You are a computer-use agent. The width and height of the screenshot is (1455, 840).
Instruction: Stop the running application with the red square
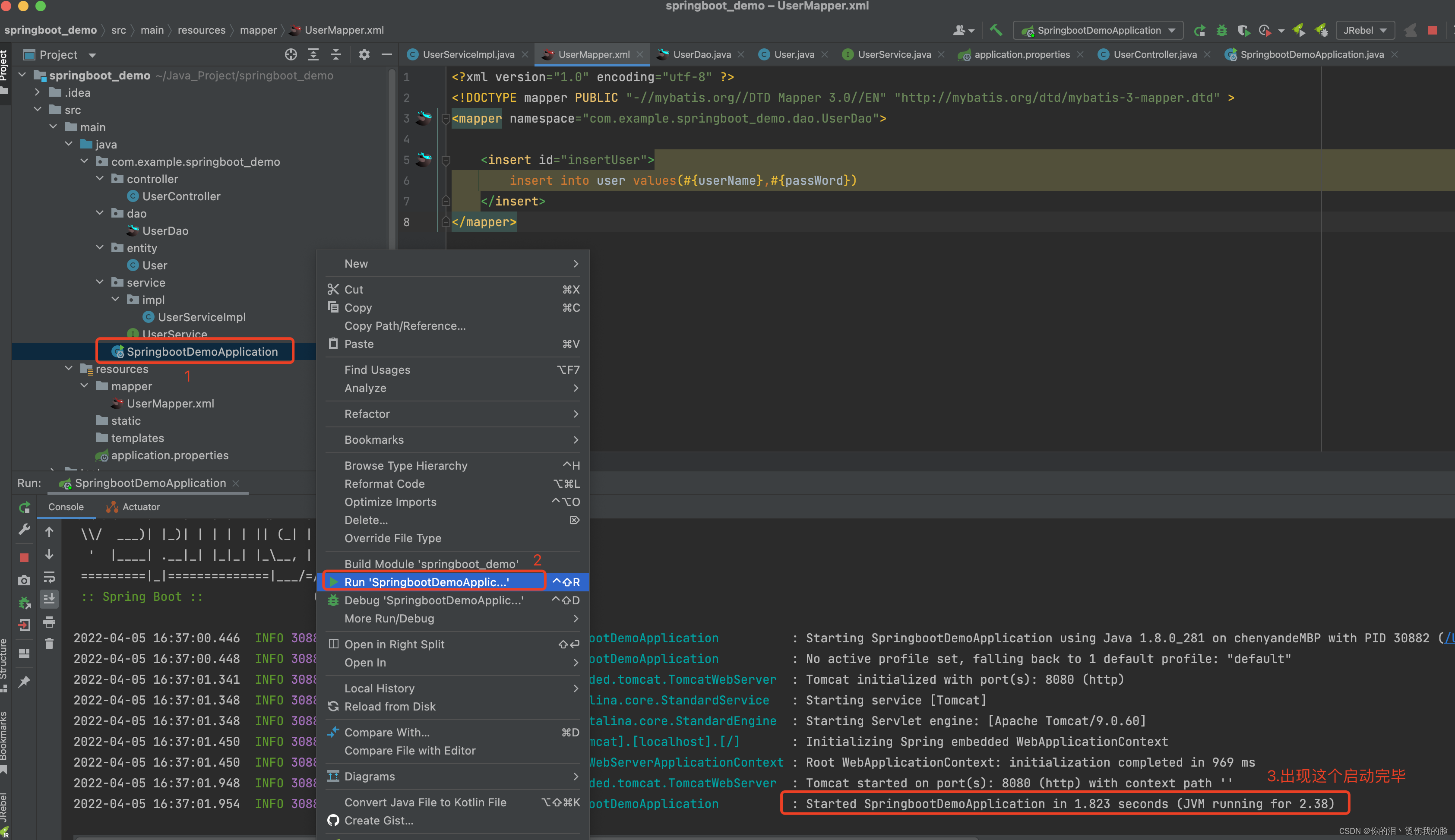(x=24, y=557)
